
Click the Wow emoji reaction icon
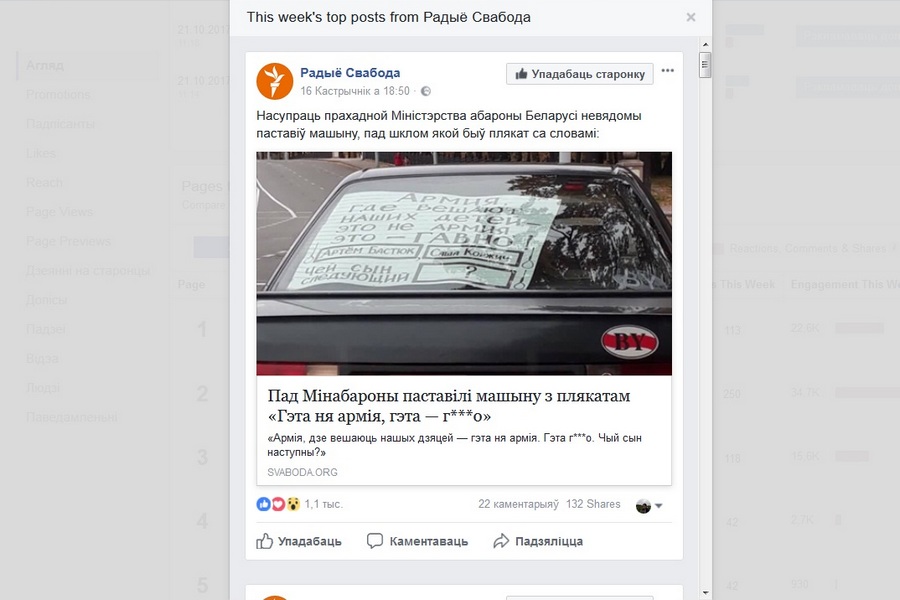click(293, 504)
